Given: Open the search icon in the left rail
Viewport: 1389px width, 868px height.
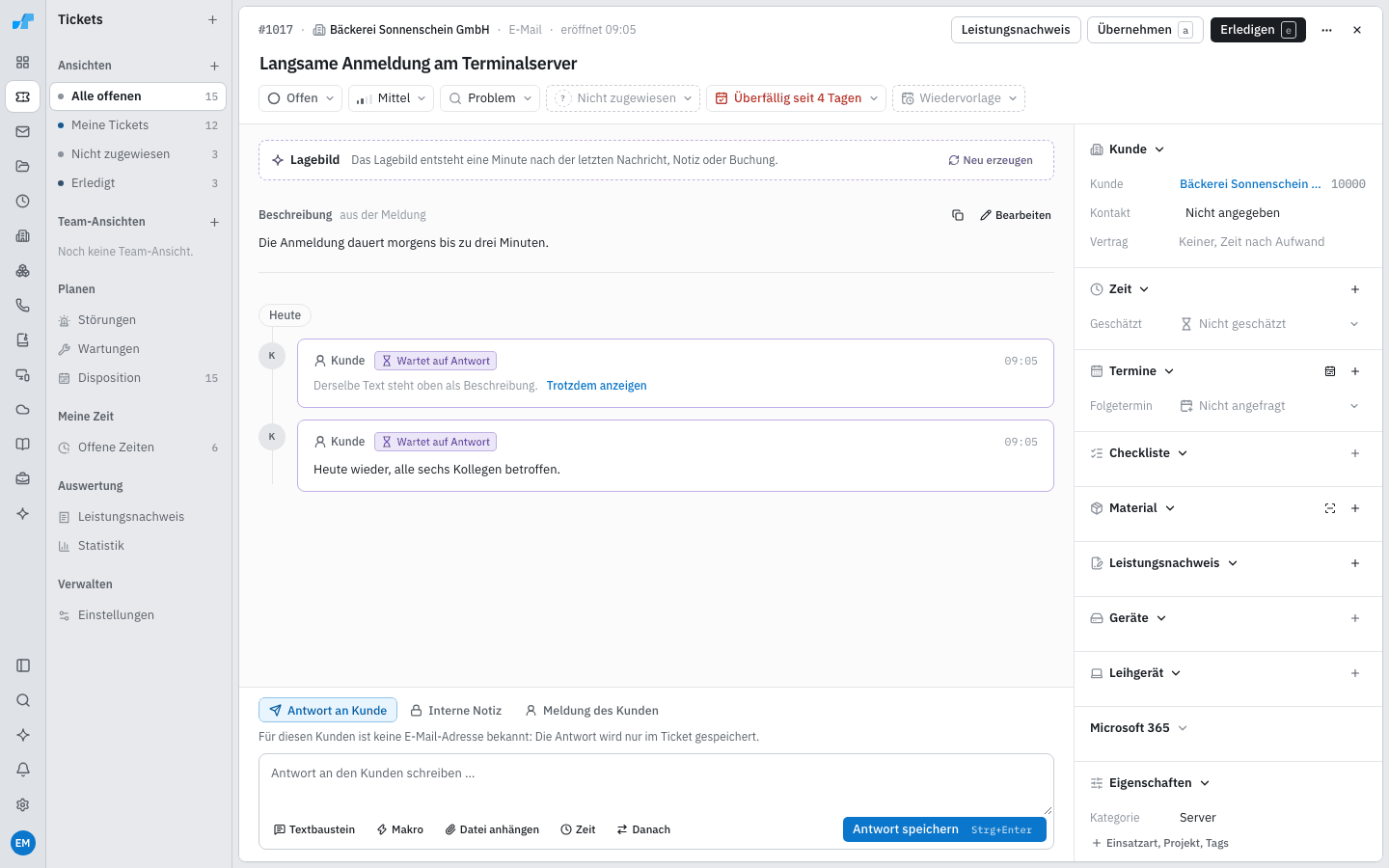Looking at the screenshot, I should [23, 700].
